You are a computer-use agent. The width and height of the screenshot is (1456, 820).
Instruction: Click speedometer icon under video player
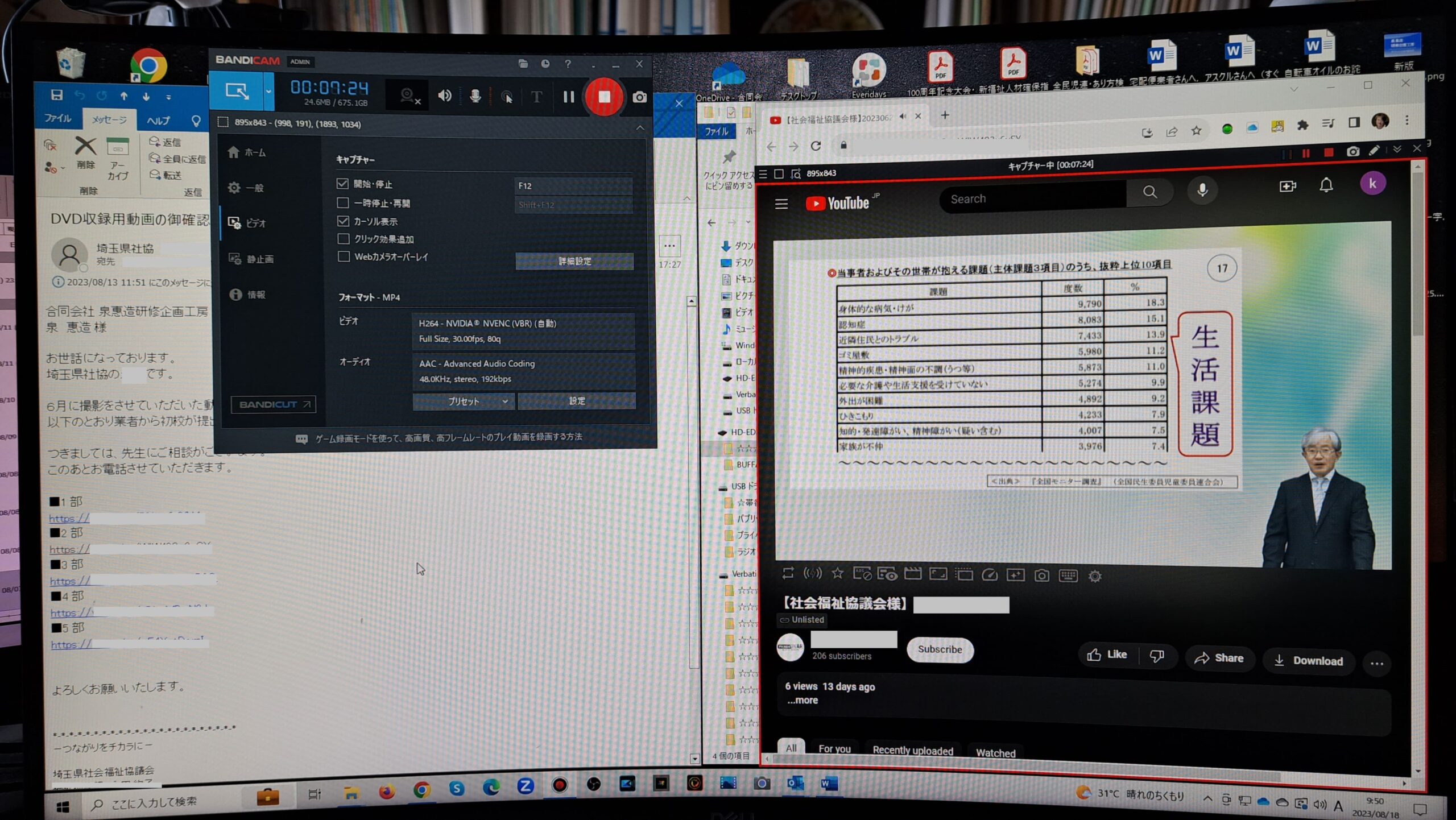[989, 575]
